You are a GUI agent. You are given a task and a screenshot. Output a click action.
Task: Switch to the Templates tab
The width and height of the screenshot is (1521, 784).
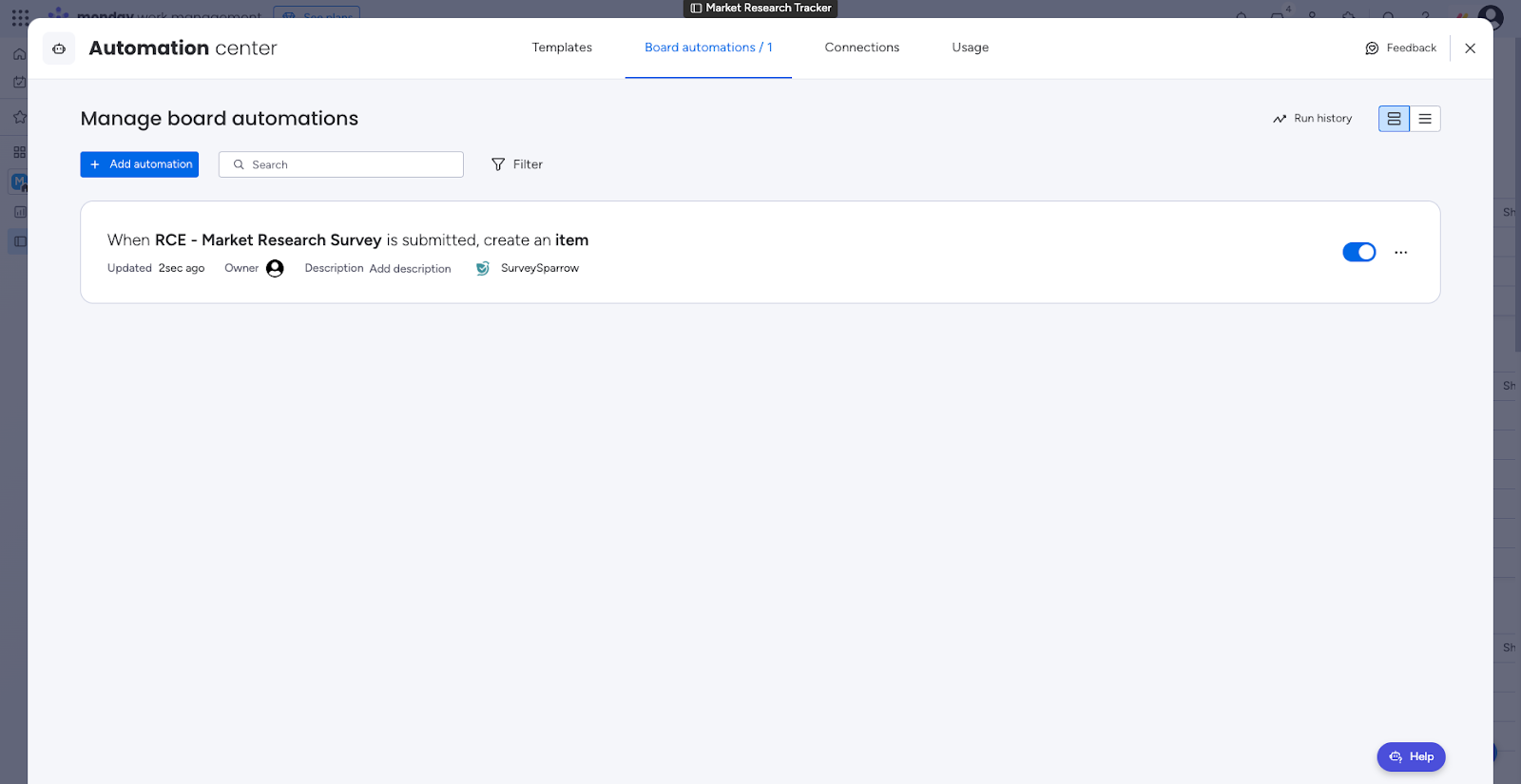pyautogui.click(x=562, y=48)
